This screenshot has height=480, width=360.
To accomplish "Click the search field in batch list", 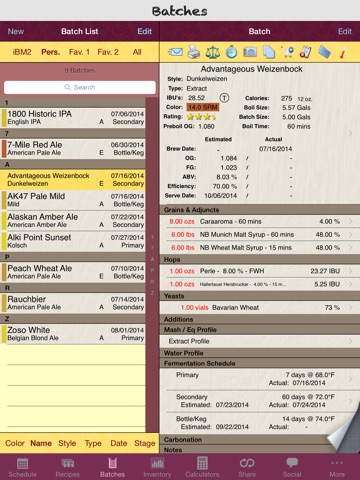I will (x=80, y=87).
